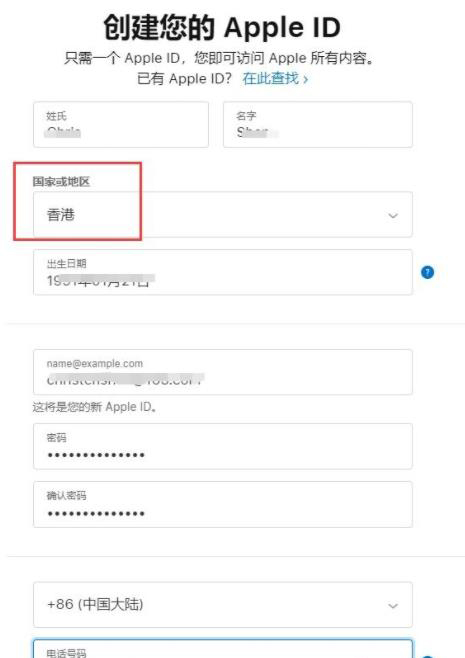This screenshot has width=465, height=658.
Task: Select the 出生日期 birth date field
Action: click(223, 272)
